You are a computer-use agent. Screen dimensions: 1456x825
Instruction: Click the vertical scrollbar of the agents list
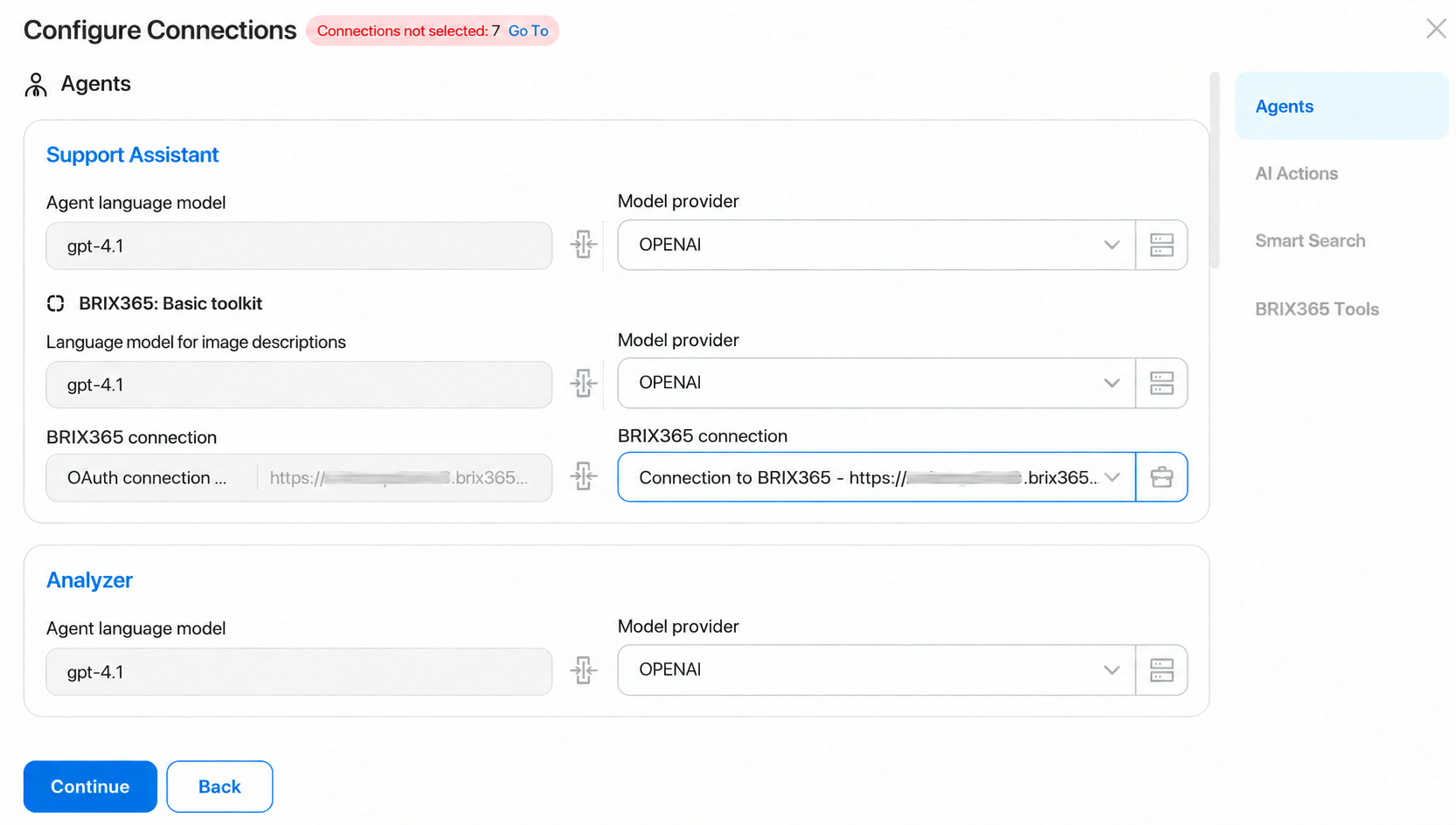point(1215,170)
